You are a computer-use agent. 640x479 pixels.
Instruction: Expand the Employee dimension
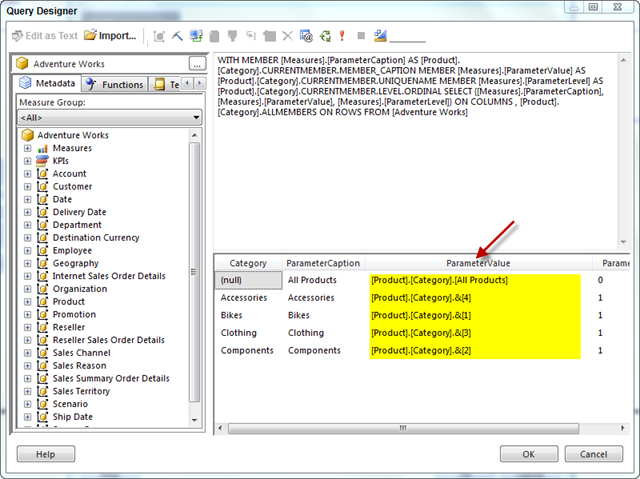(x=27, y=251)
